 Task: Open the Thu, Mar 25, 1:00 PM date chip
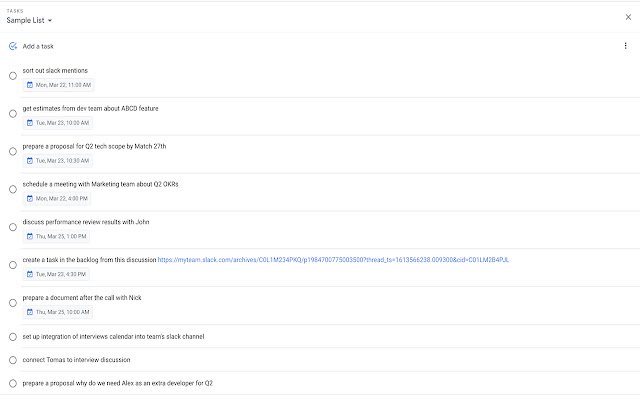[x=56, y=236]
